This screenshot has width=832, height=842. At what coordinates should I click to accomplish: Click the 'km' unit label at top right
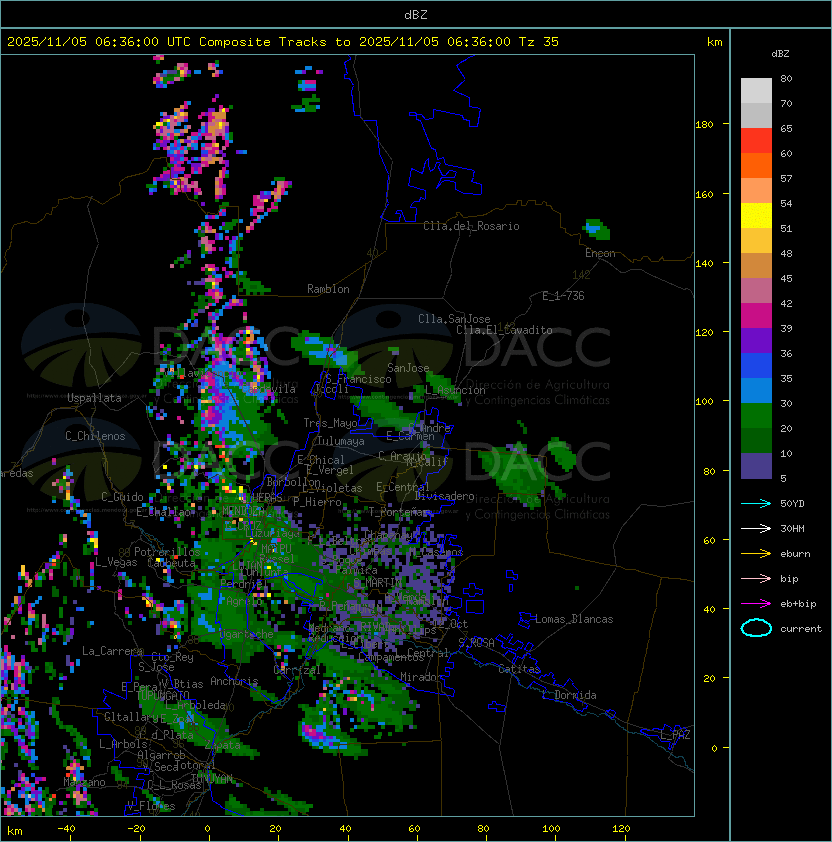click(714, 42)
